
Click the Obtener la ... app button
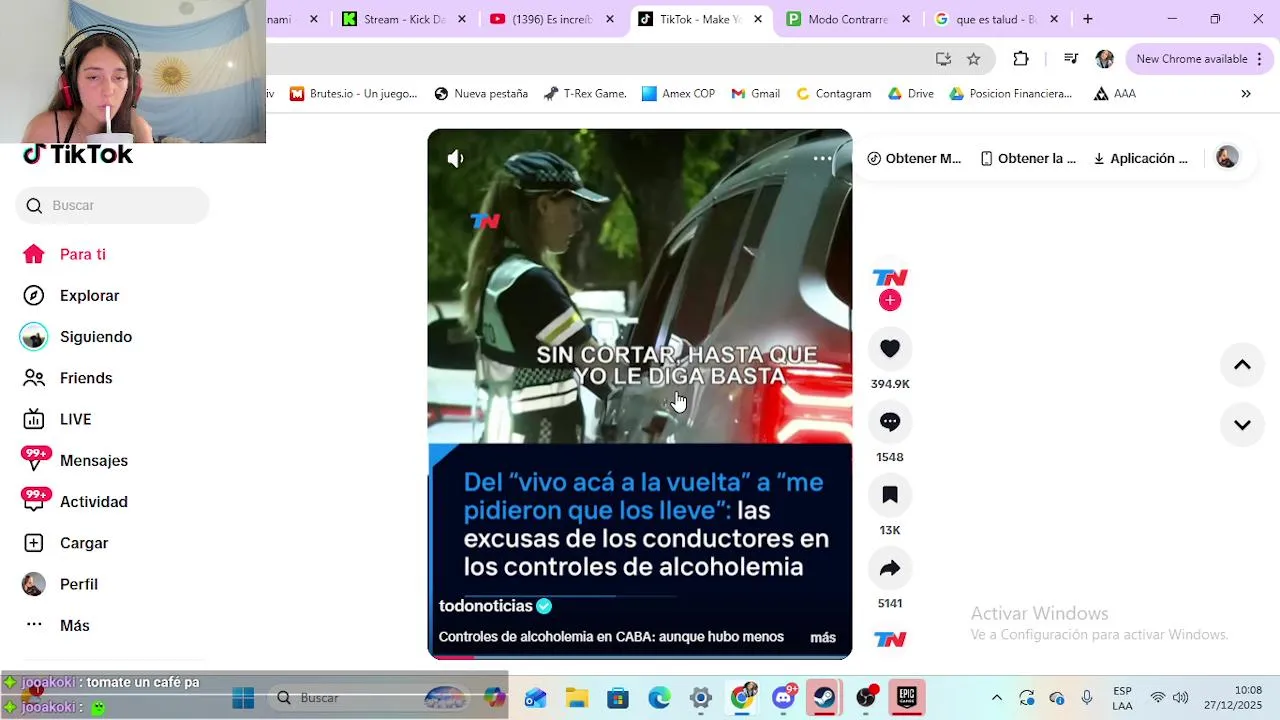pos(1028,158)
